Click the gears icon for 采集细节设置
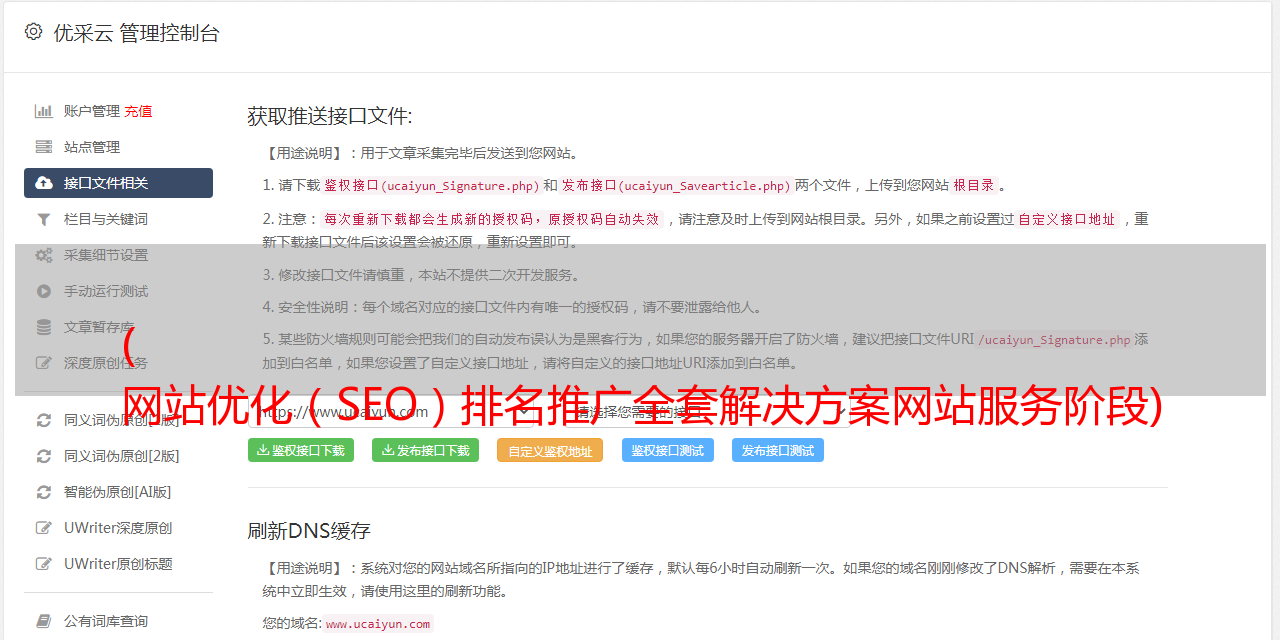Viewport: 1280px width, 640px height. 44,255
